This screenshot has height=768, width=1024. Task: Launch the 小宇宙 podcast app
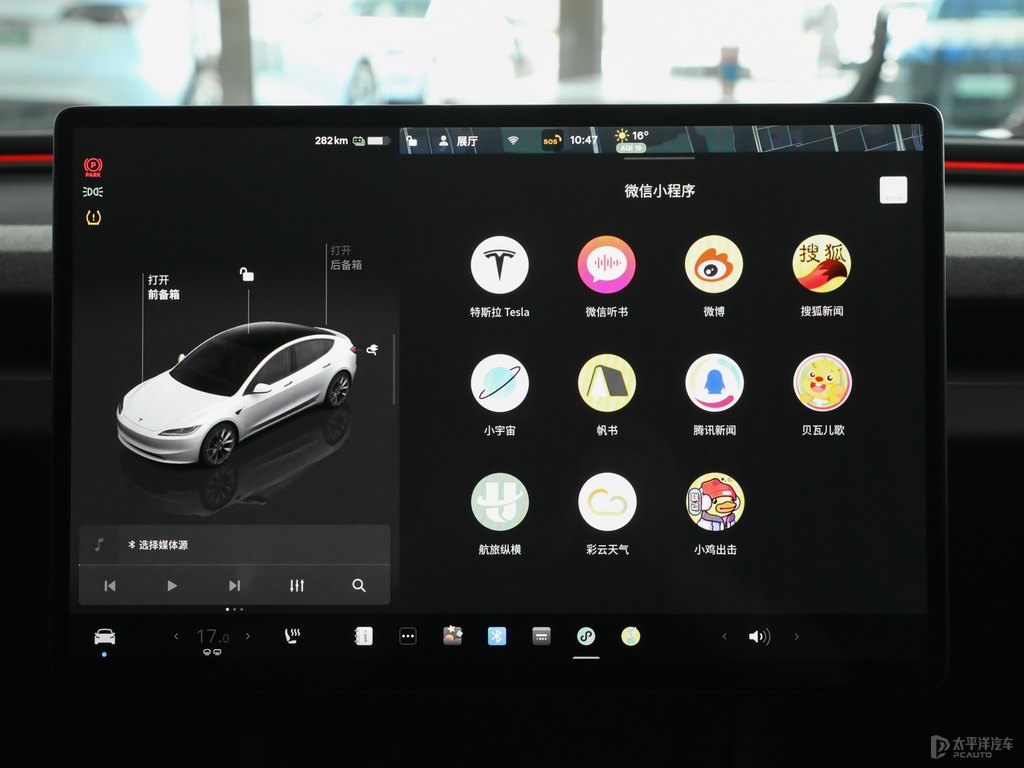tap(500, 383)
